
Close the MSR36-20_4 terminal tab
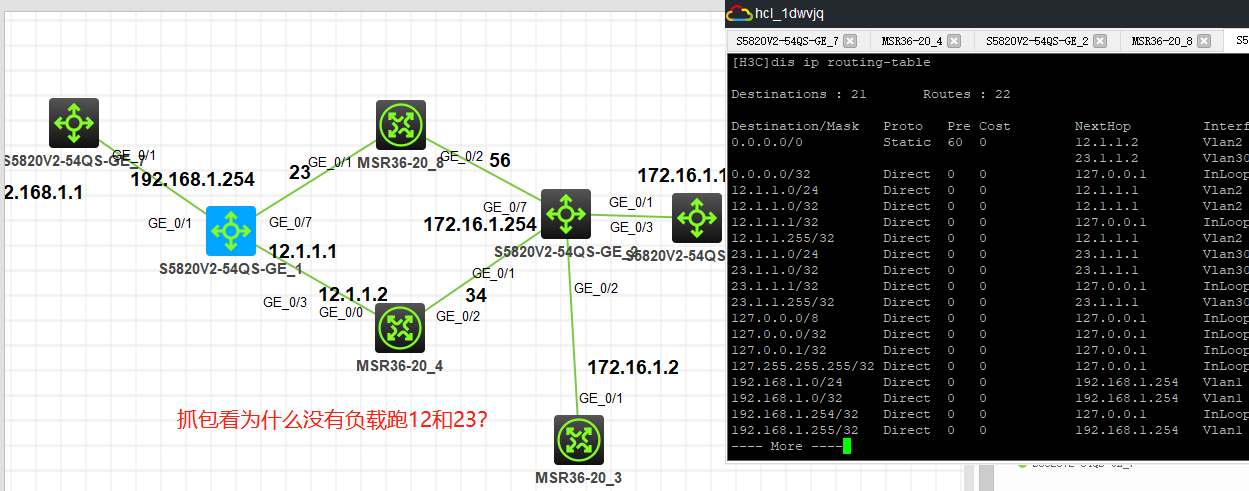(954, 41)
